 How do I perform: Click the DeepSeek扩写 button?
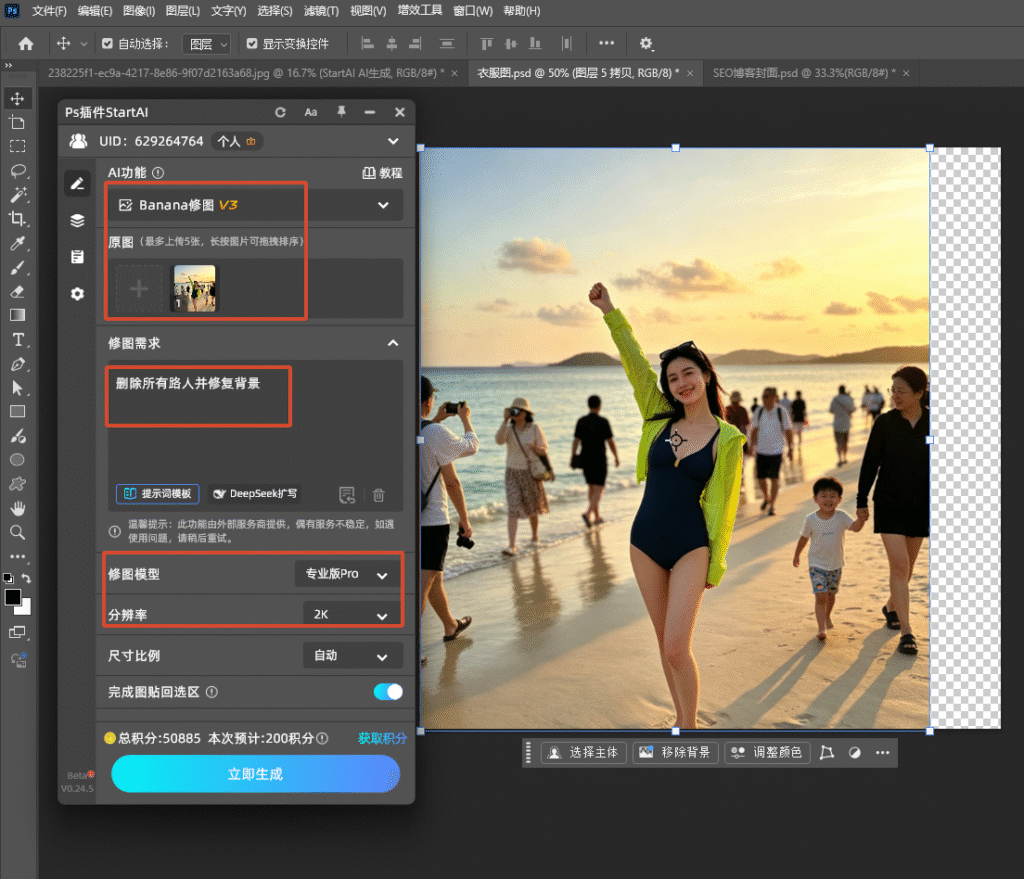click(255, 494)
